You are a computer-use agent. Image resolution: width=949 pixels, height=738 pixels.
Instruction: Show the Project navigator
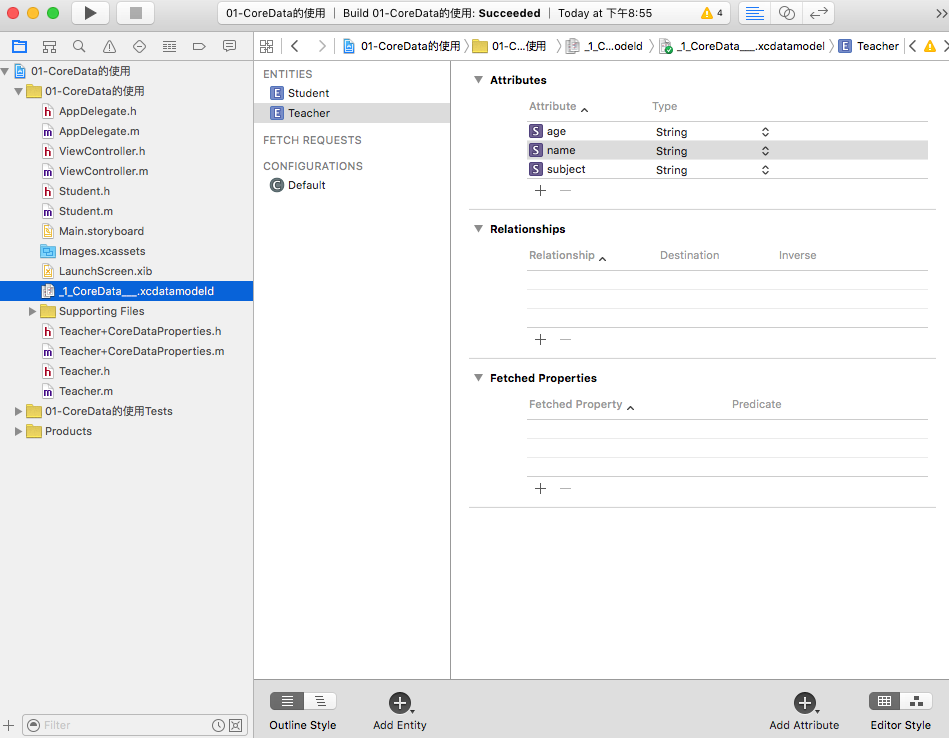(19, 46)
